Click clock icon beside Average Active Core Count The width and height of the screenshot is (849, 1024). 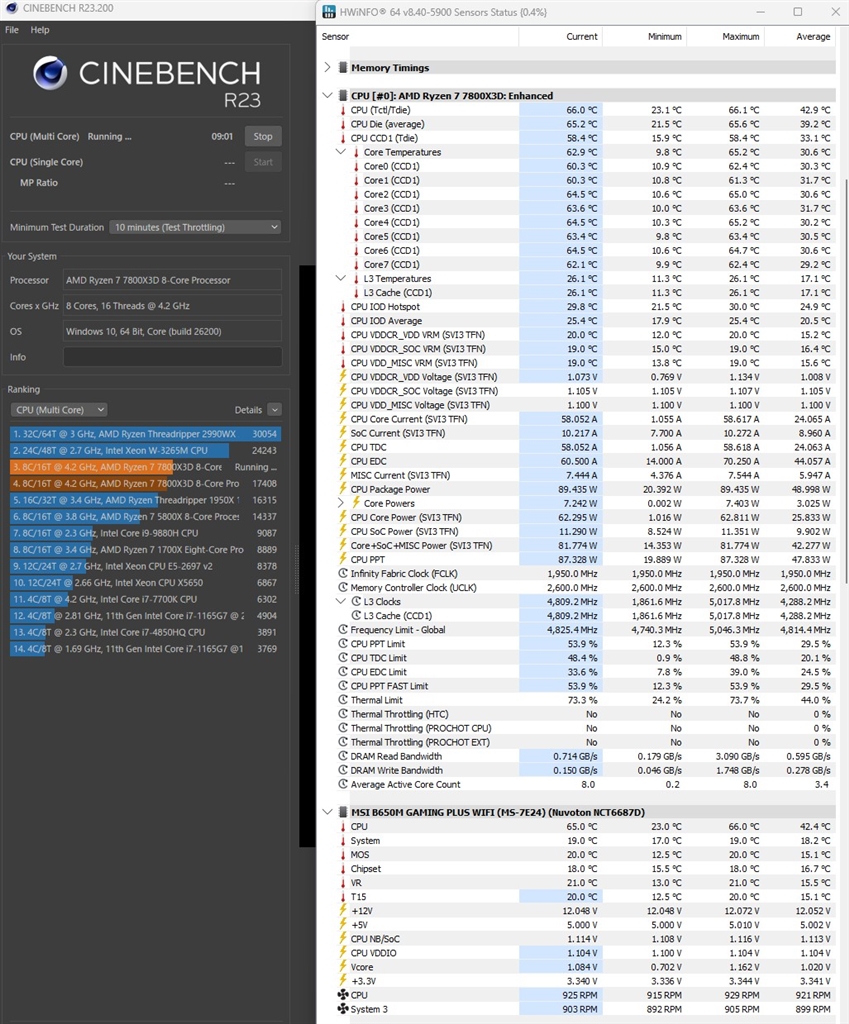pyautogui.click(x=343, y=784)
